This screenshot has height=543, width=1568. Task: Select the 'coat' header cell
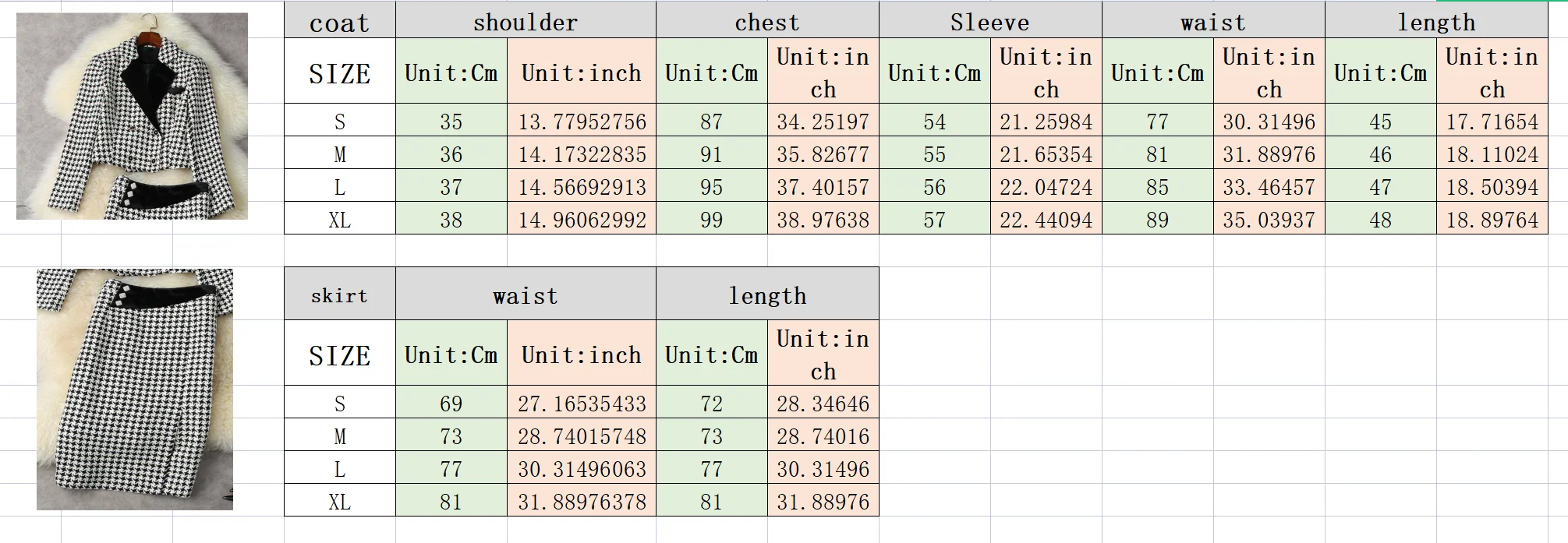[x=339, y=23]
